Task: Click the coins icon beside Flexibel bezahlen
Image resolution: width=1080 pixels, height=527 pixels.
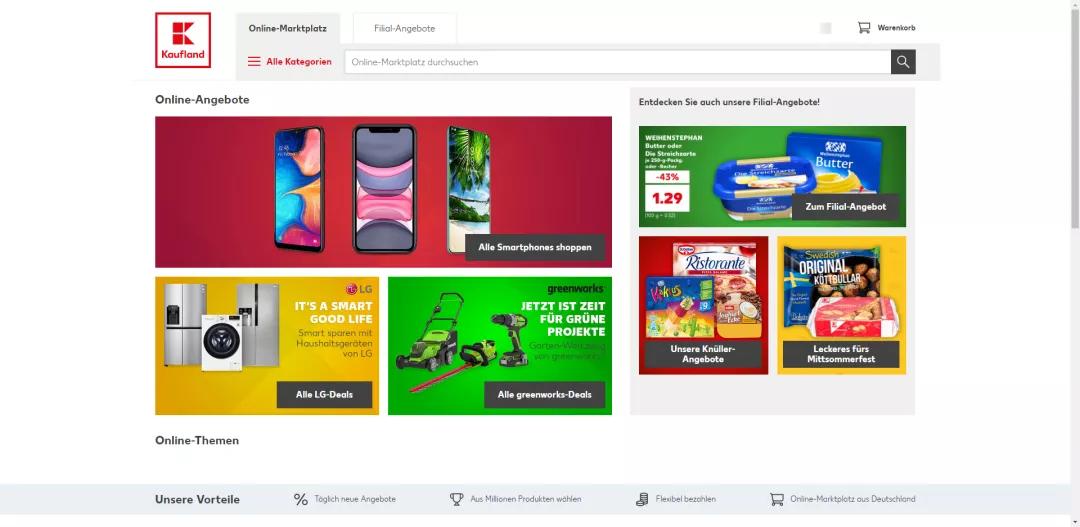Action: click(642, 499)
